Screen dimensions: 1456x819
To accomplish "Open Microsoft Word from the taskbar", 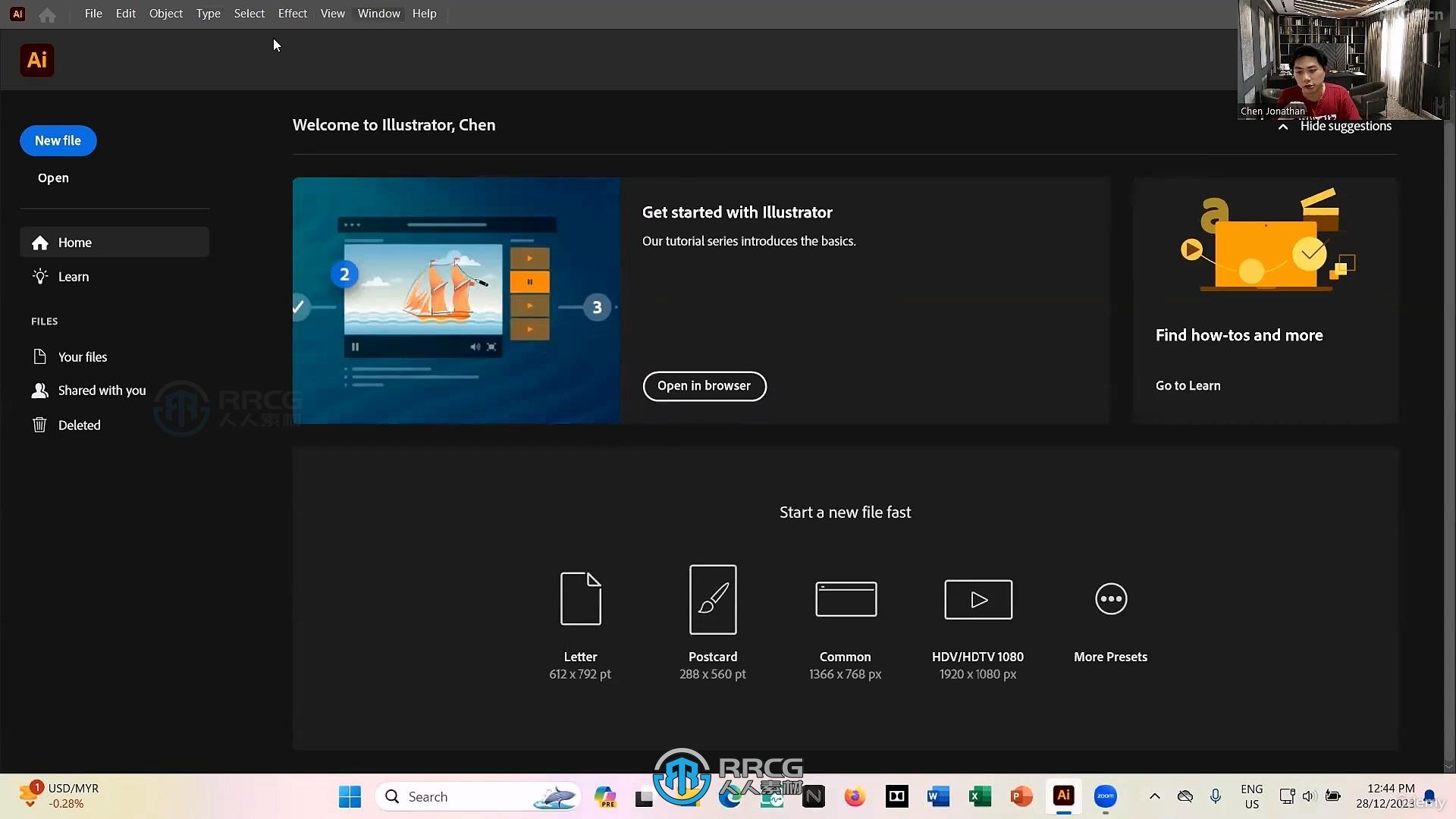I will [x=938, y=797].
